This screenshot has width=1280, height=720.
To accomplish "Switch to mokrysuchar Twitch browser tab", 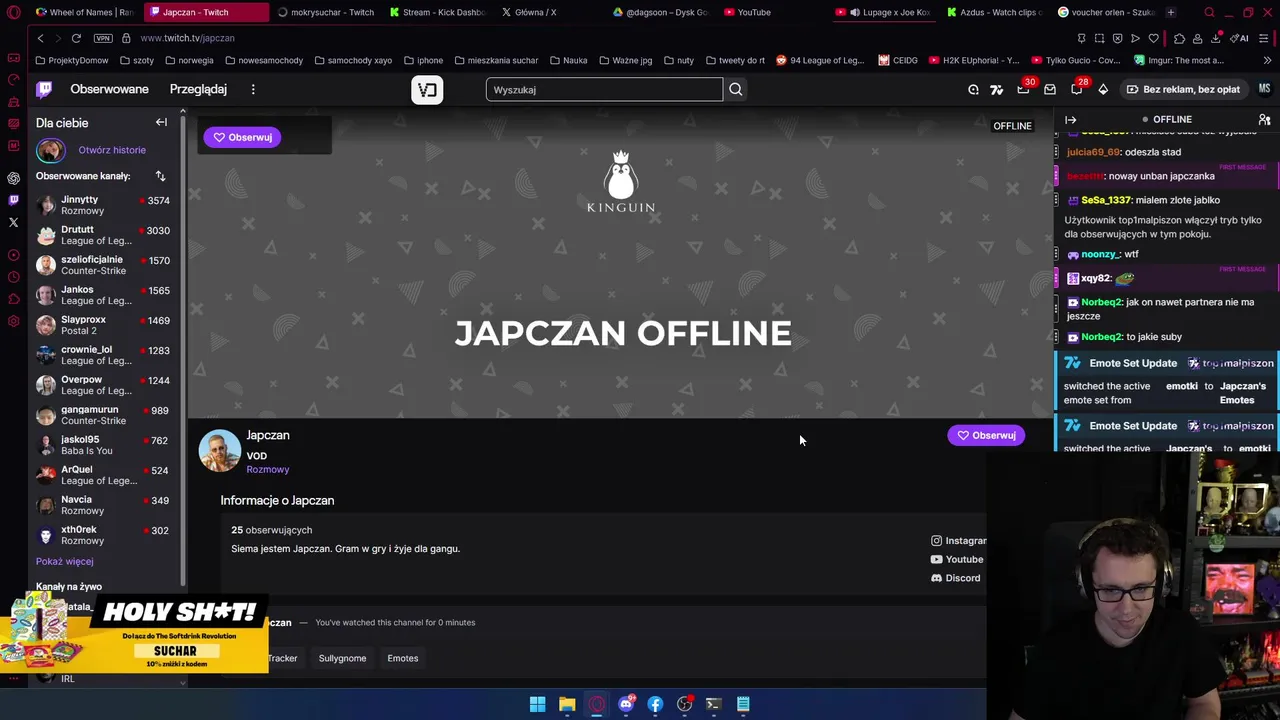I will click(326, 12).
